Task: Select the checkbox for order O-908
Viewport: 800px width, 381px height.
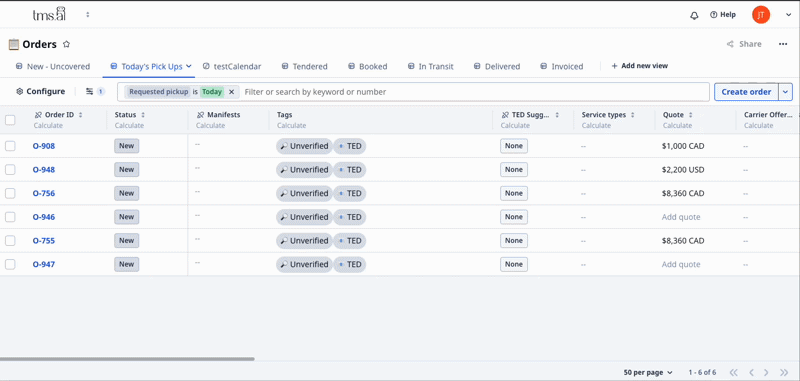Action: (x=10, y=146)
